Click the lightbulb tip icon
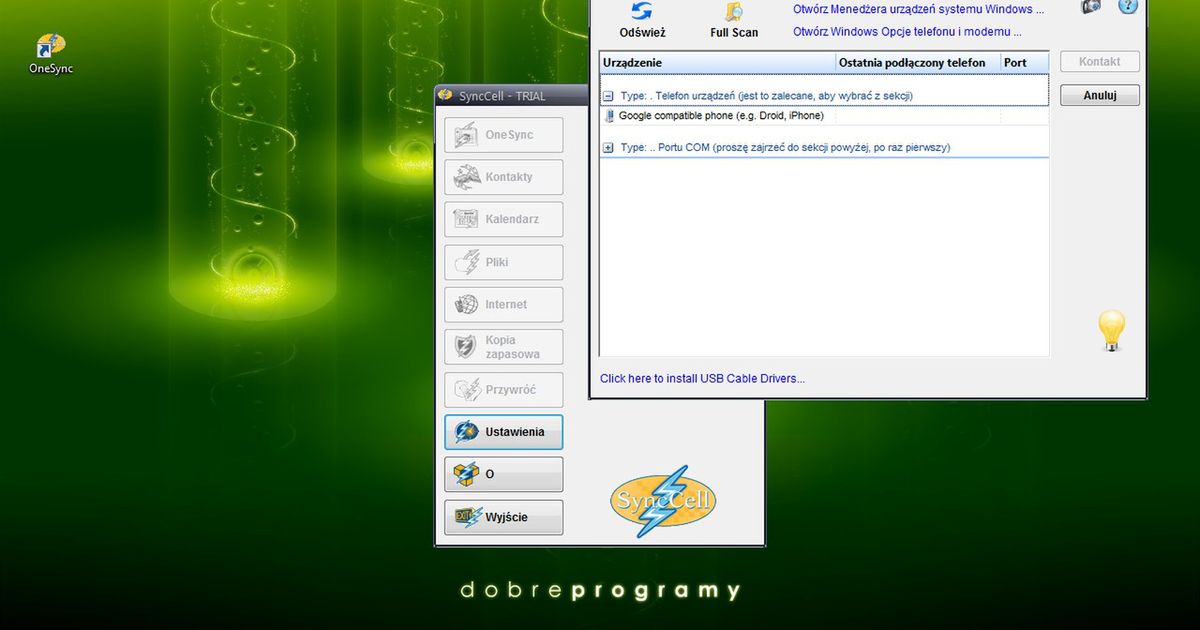 click(x=1113, y=331)
